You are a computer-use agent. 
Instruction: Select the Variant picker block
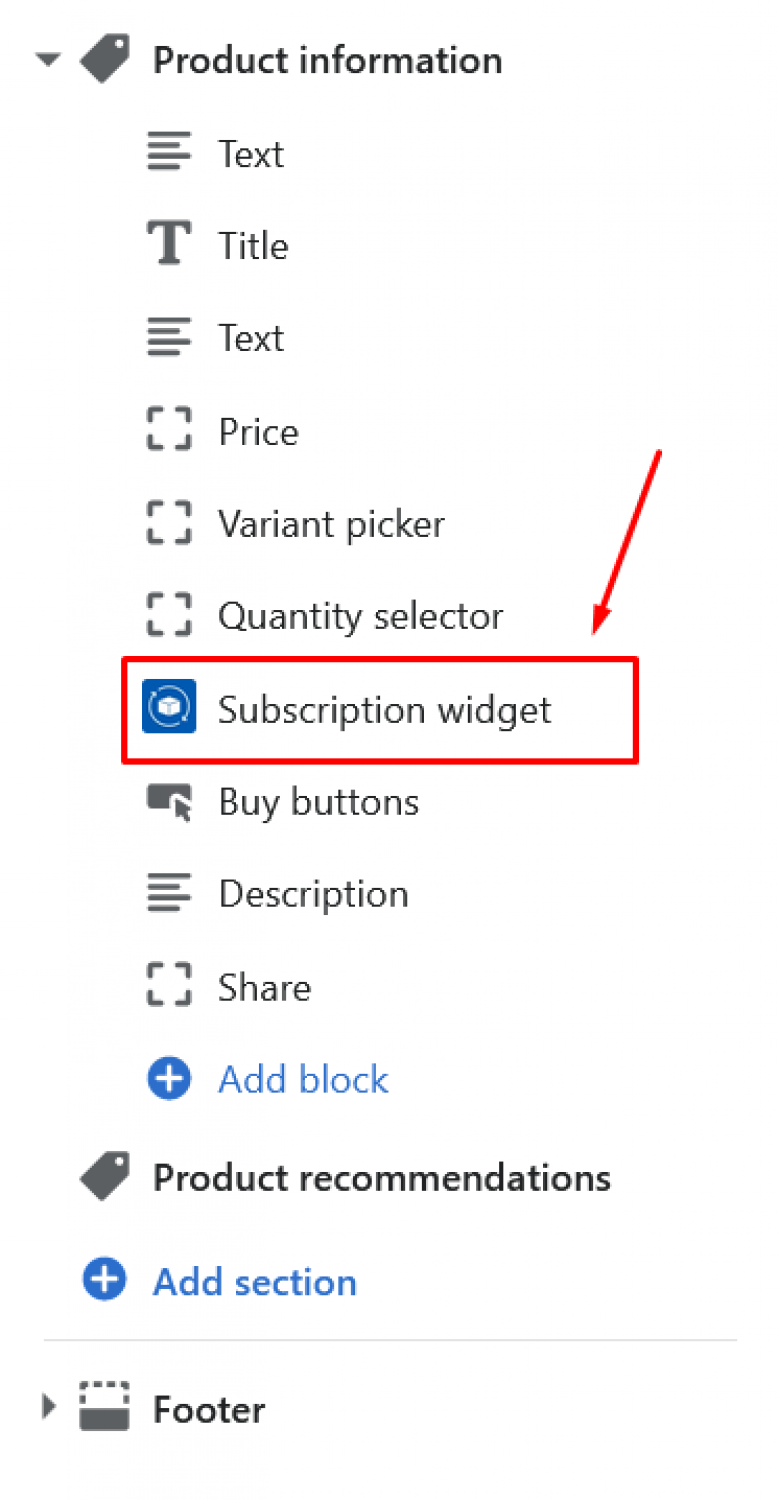point(296,524)
